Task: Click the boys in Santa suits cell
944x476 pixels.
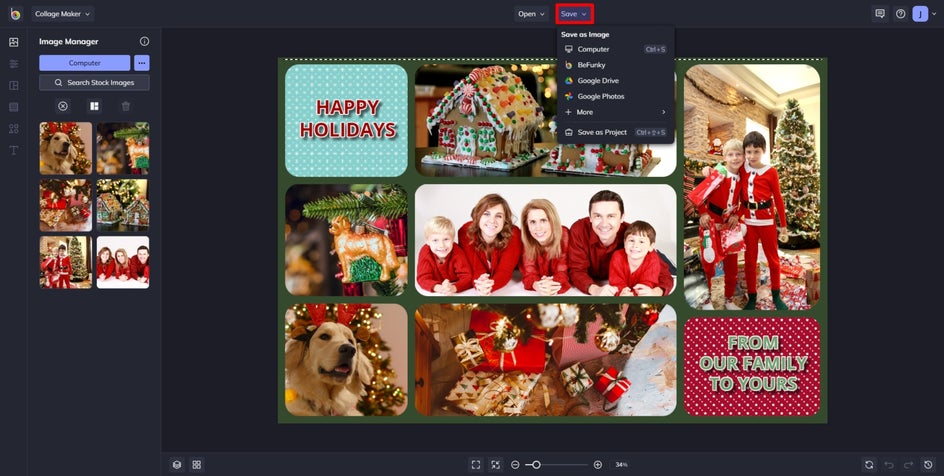Action: coord(752,187)
